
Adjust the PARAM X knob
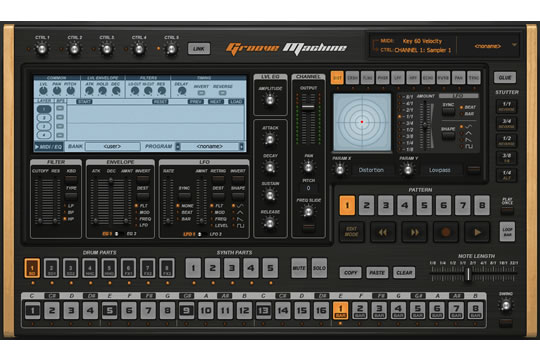point(340,169)
